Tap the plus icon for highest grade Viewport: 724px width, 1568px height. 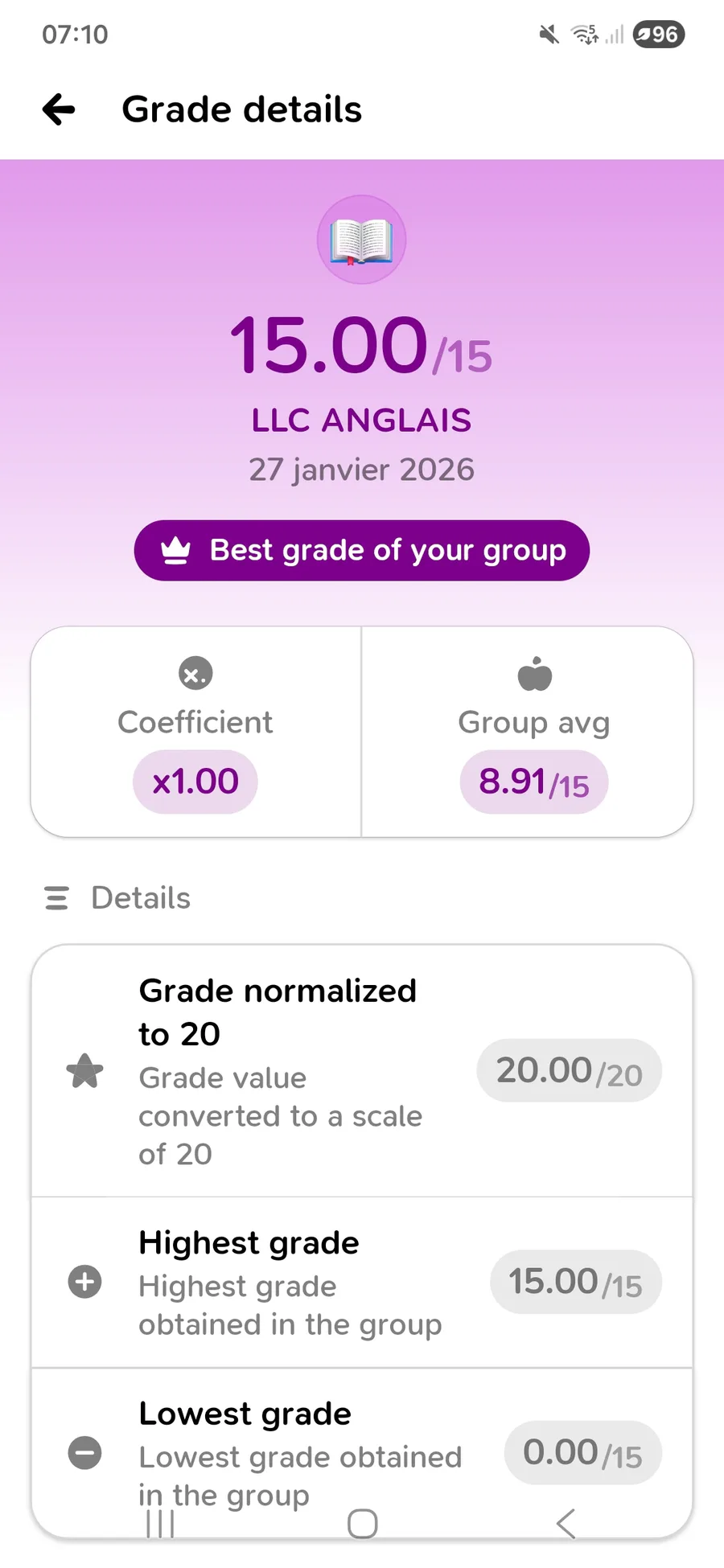(84, 1282)
